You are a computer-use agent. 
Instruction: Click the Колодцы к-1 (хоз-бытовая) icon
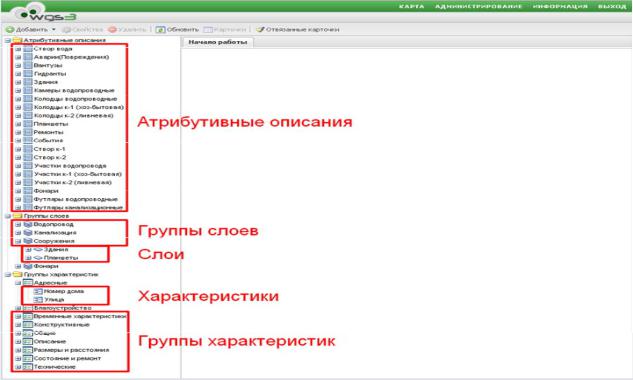(x=27, y=107)
